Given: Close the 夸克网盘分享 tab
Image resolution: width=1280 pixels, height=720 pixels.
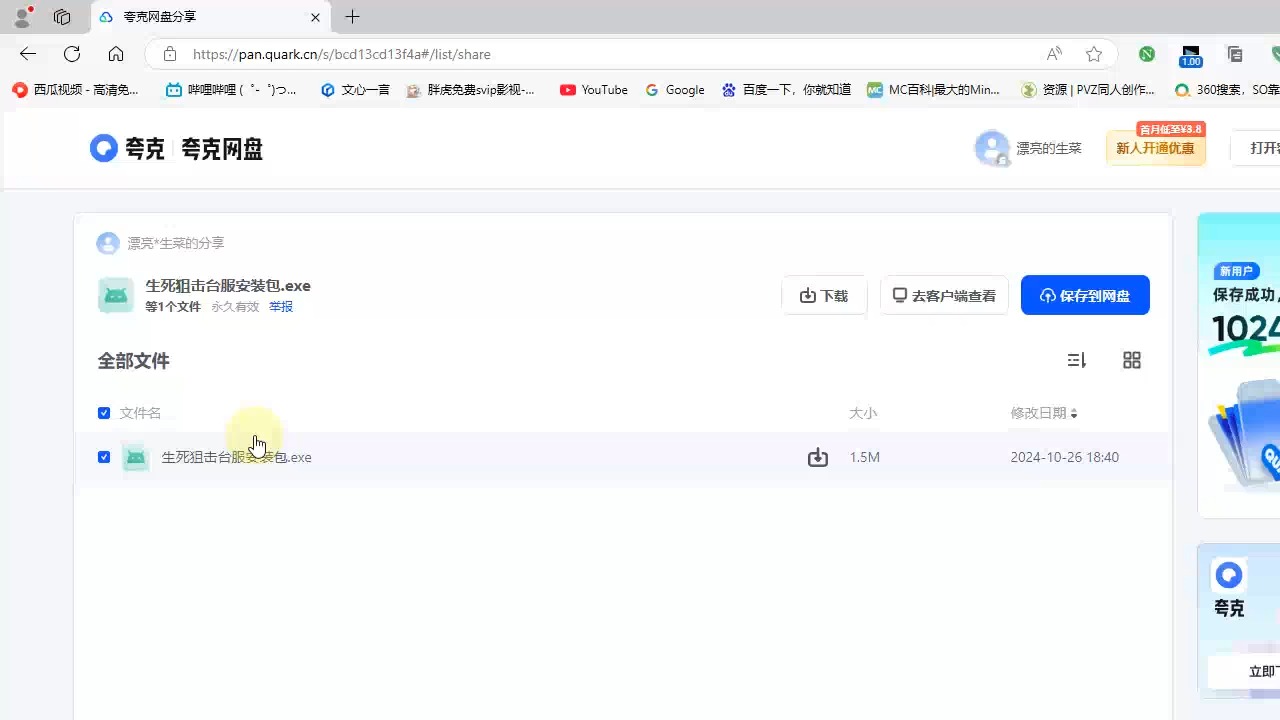Looking at the screenshot, I should 316,17.
